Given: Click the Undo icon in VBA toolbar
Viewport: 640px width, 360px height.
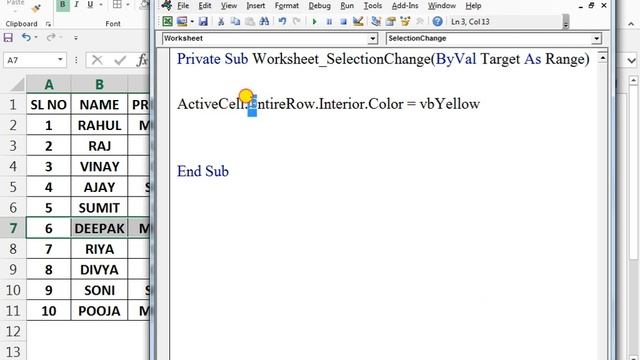Looking at the screenshot, I should point(282,22).
